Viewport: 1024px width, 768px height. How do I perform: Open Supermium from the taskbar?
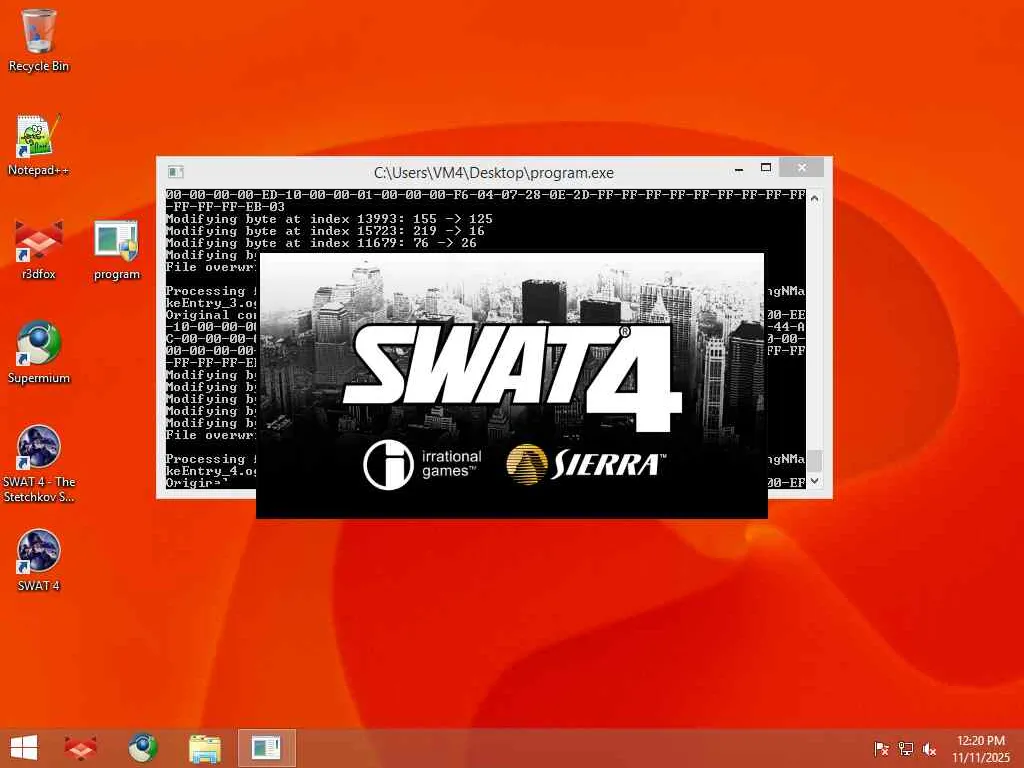tap(142, 748)
